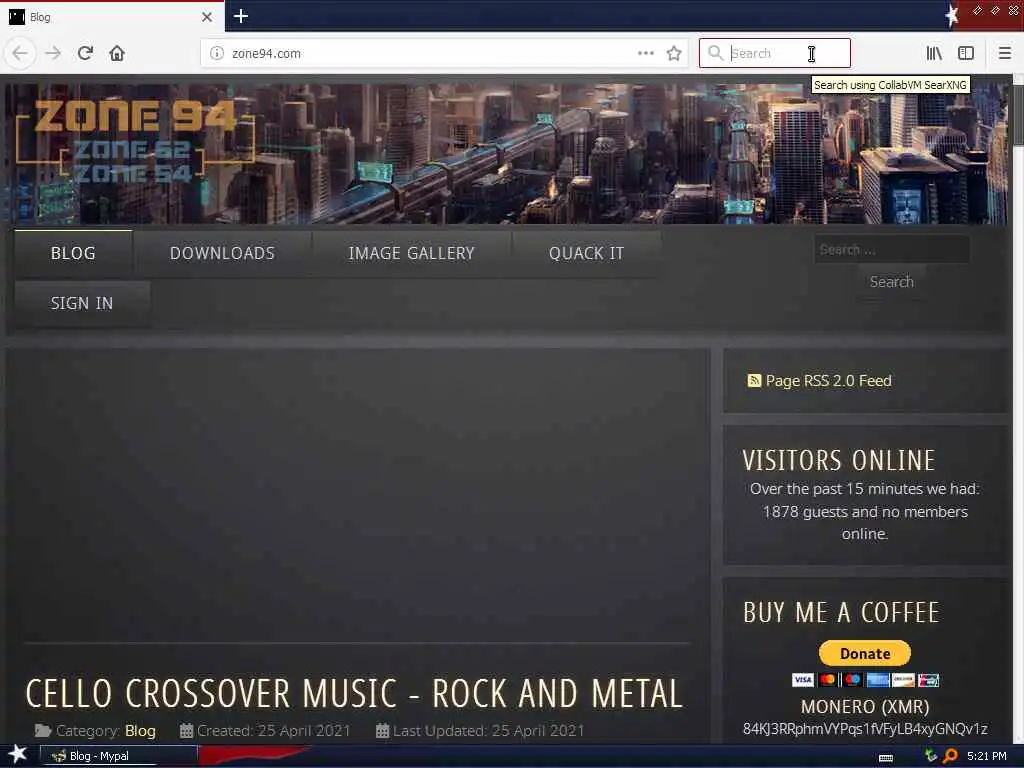The image size is (1024, 768).
Task: Click the 5:21 PM taskbar clock
Action: click(987, 756)
